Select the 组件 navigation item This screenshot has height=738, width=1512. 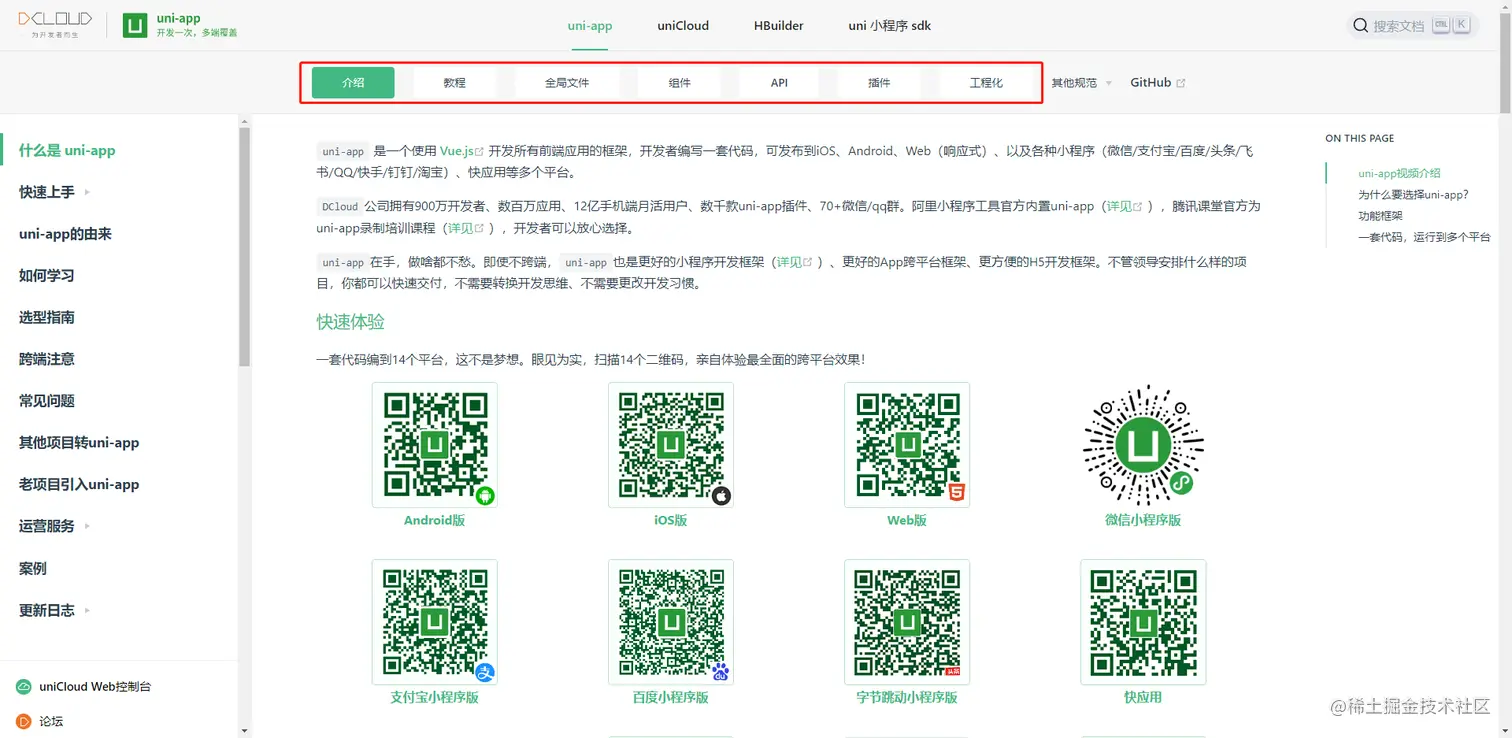pyautogui.click(x=680, y=83)
